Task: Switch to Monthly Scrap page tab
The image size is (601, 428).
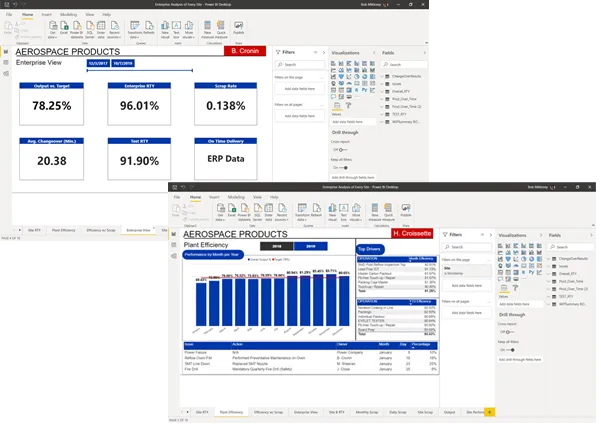Action: pos(367,412)
